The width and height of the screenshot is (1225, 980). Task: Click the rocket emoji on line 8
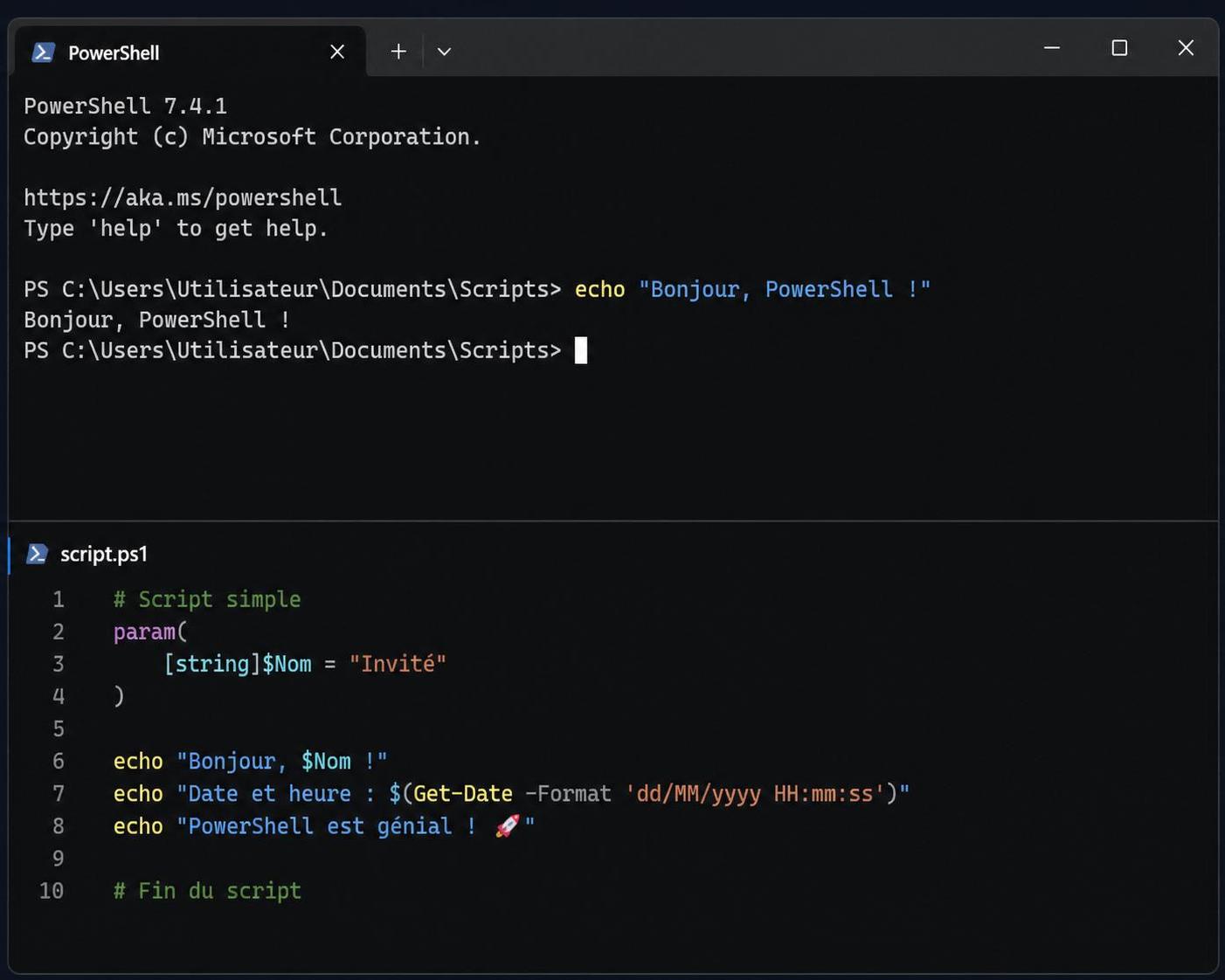[x=507, y=825]
